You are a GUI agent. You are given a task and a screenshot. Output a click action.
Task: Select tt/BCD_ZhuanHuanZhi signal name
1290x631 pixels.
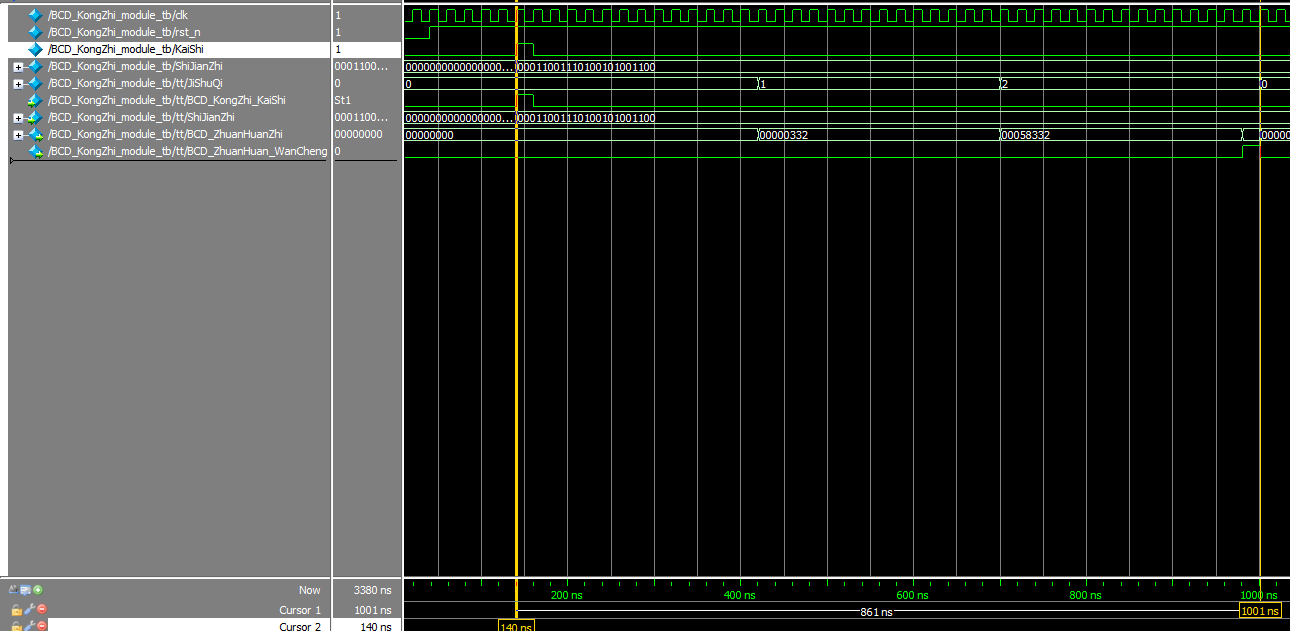tap(165, 134)
